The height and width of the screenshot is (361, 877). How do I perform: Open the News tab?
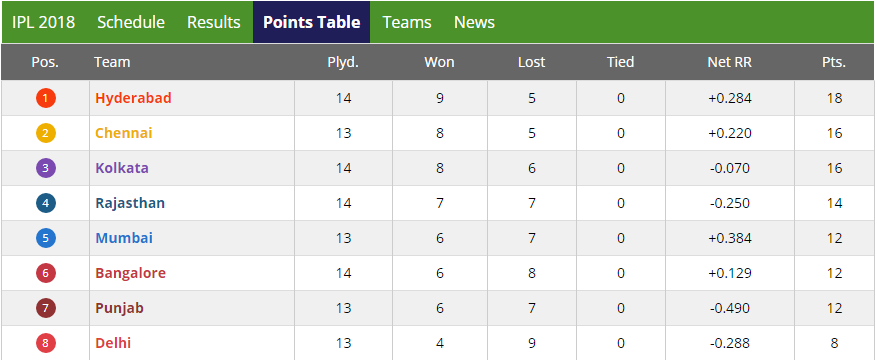[x=474, y=22]
